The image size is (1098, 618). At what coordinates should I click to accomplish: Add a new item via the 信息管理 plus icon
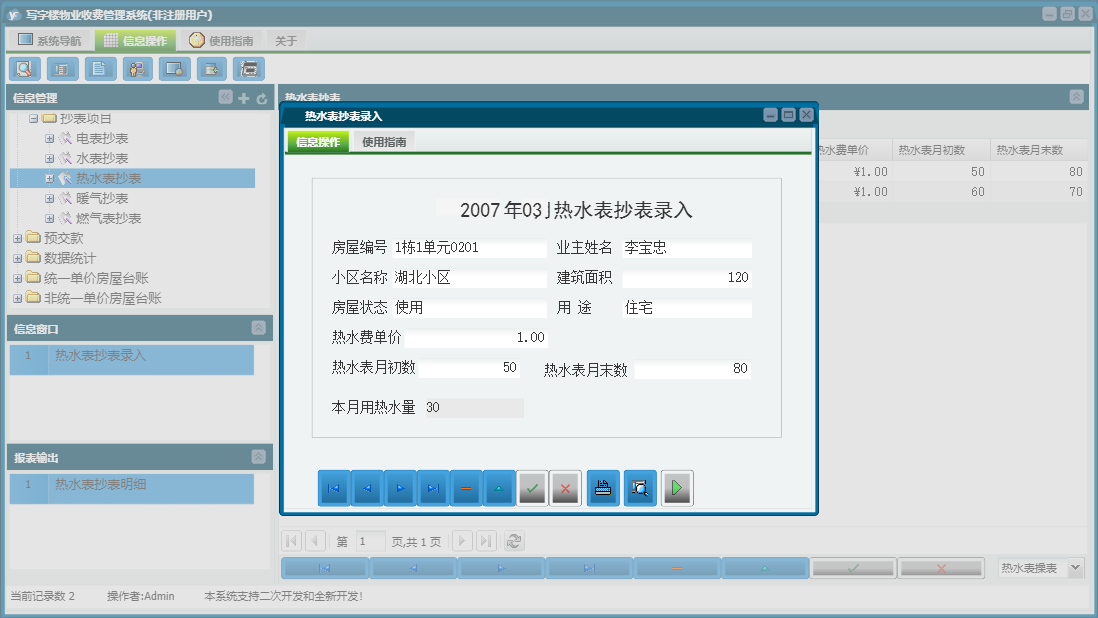[243, 97]
